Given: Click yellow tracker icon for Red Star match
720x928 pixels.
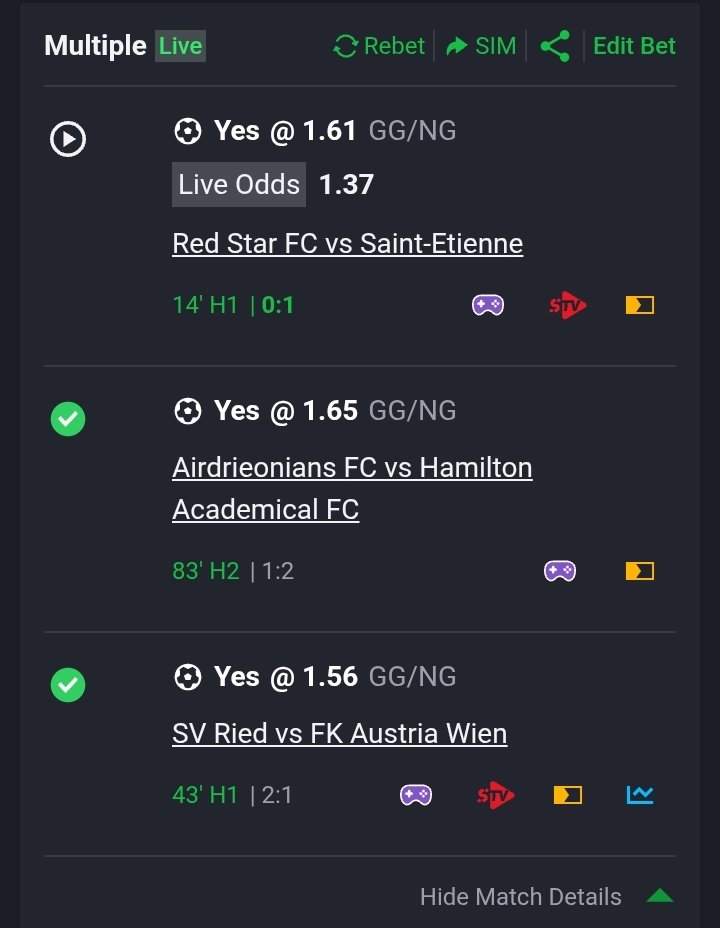Looking at the screenshot, I should [x=640, y=305].
